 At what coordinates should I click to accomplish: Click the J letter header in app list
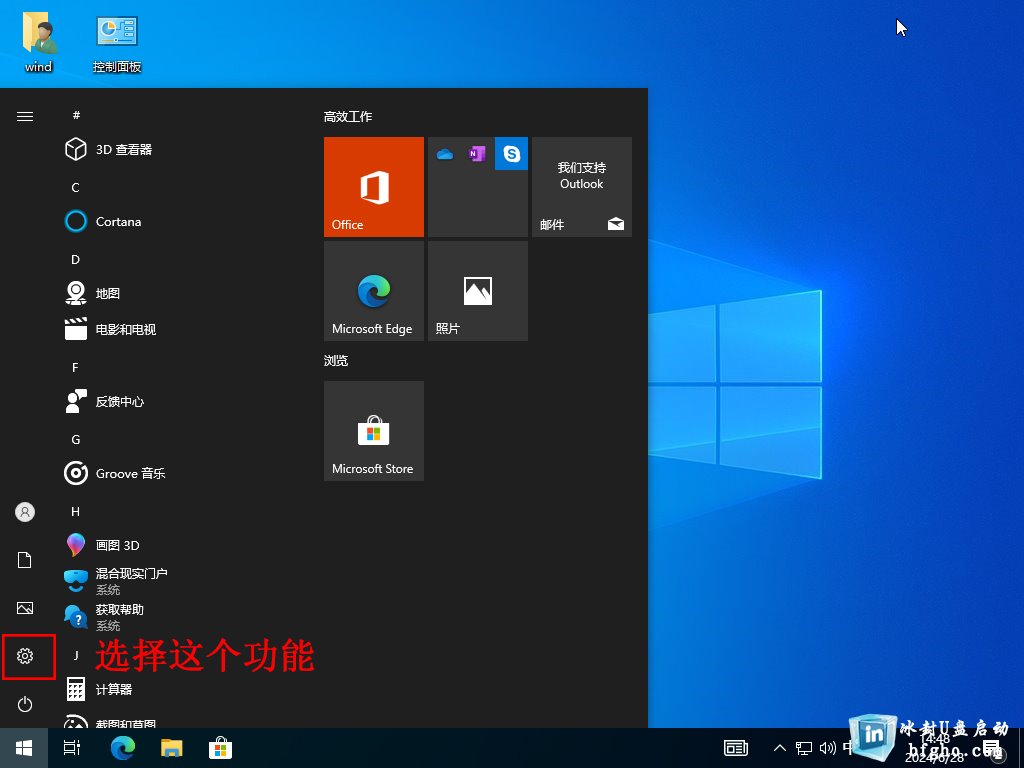76,655
